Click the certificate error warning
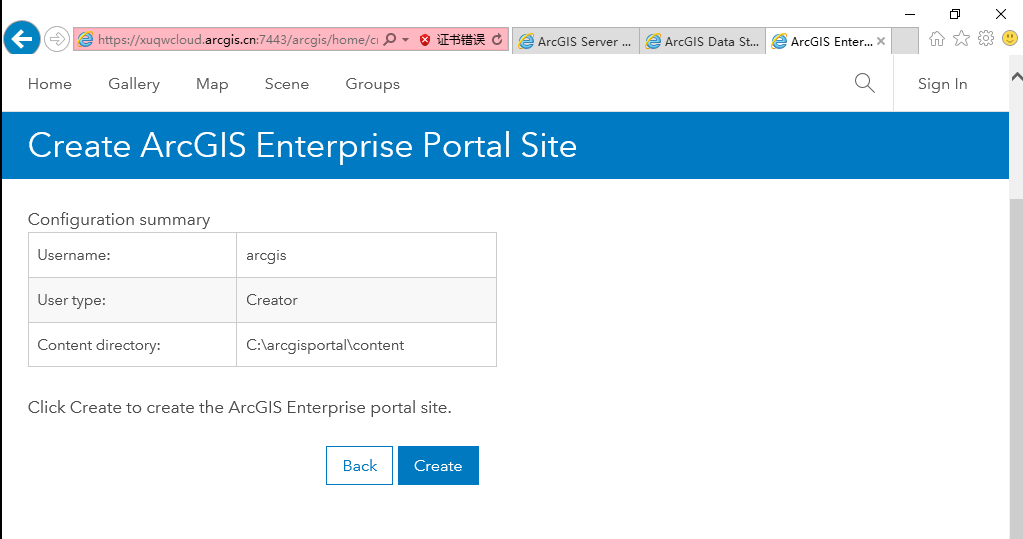Image resolution: width=1023 pixels, height=539 pixels. click(x=453, y=40)
